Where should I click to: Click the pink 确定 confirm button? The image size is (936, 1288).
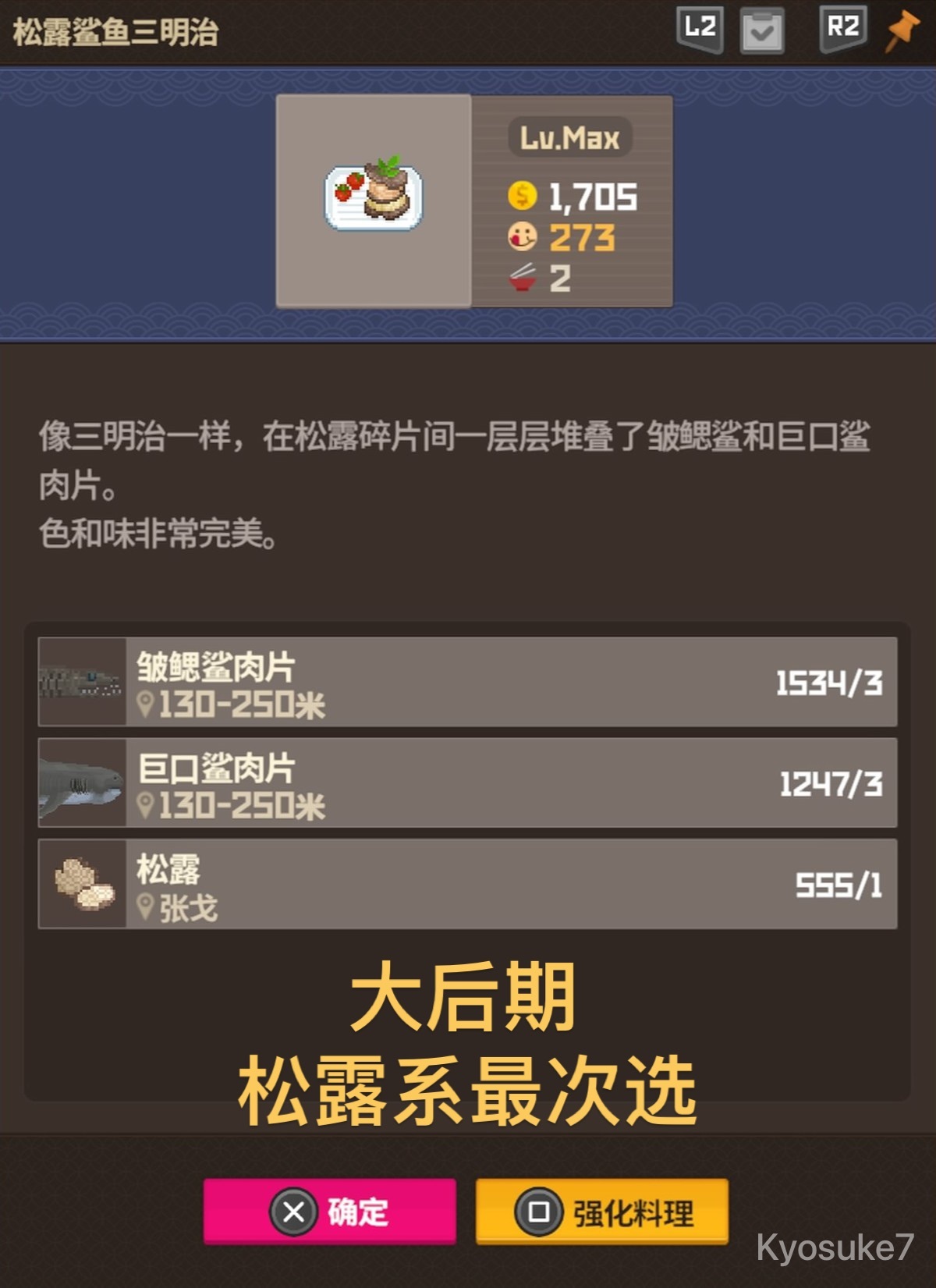[330, 1211]
